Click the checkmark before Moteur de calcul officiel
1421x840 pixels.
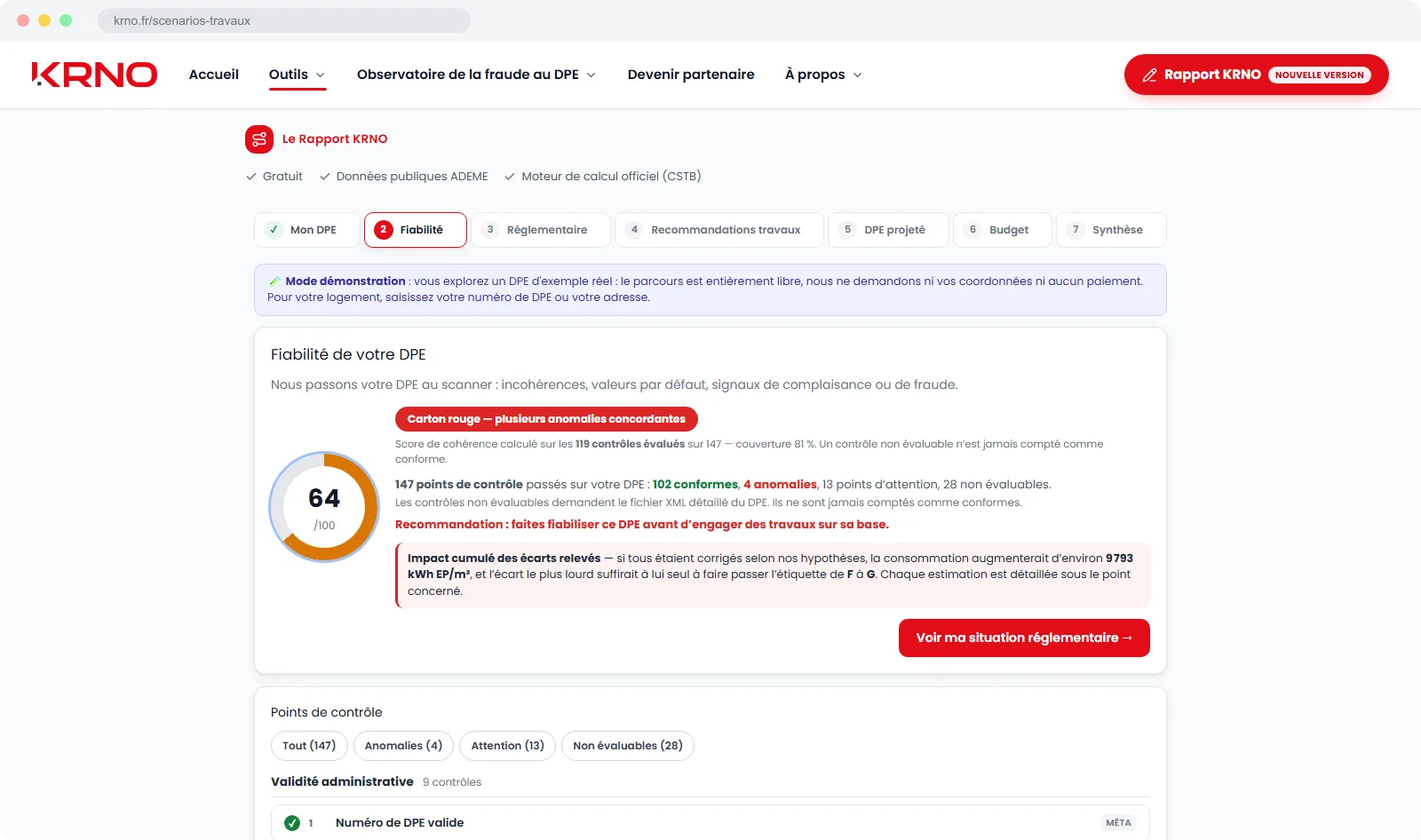(510, 177)
